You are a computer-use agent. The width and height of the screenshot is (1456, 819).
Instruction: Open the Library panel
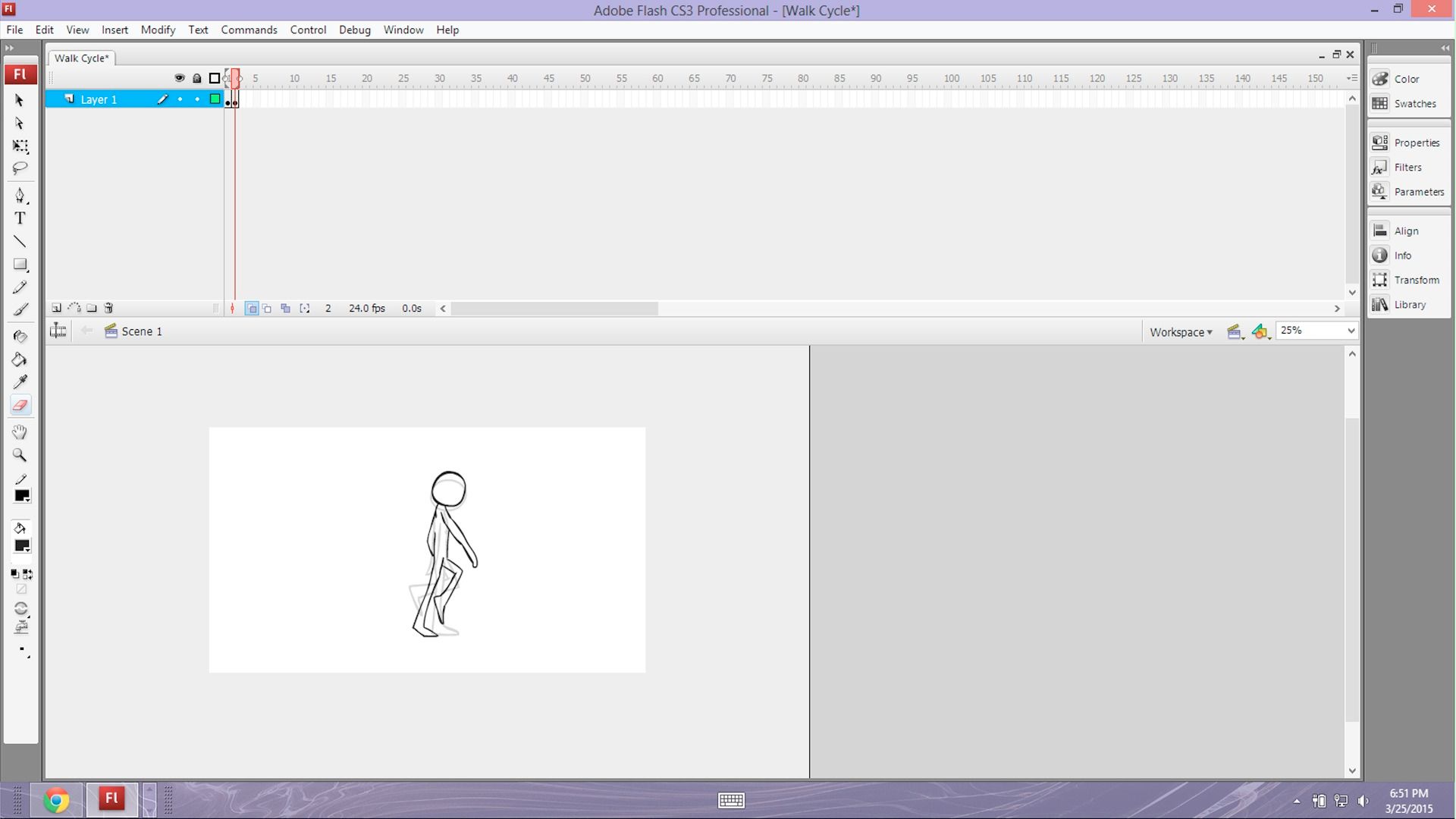tap(1409, 304)
